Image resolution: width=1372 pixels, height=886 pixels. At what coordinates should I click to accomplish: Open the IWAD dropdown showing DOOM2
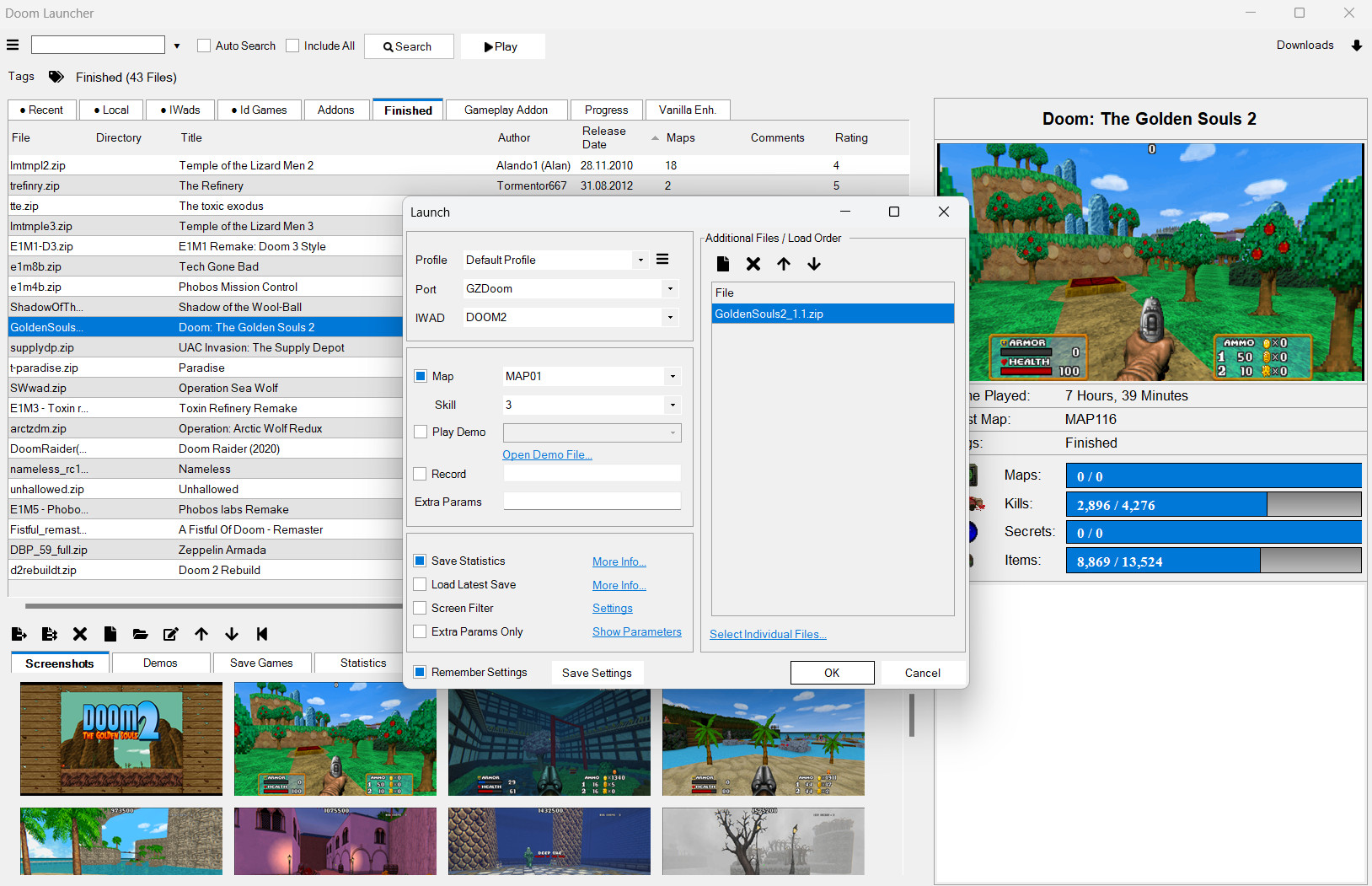pos(670,317)
